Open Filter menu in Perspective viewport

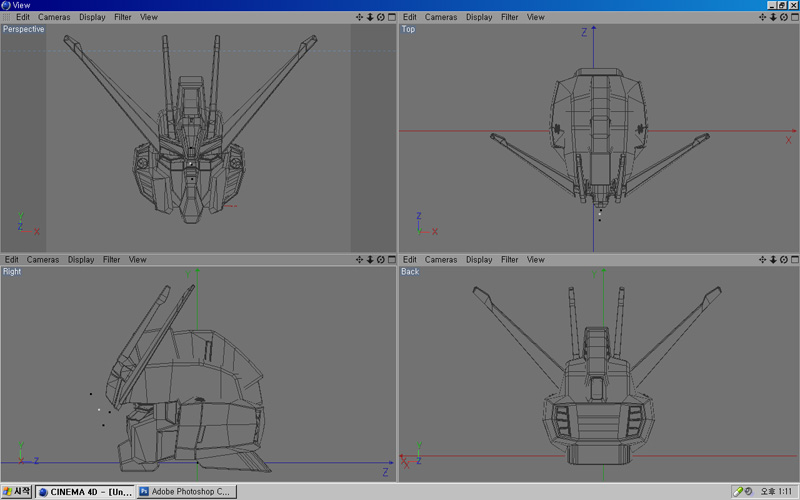click(x=122, y=17)
